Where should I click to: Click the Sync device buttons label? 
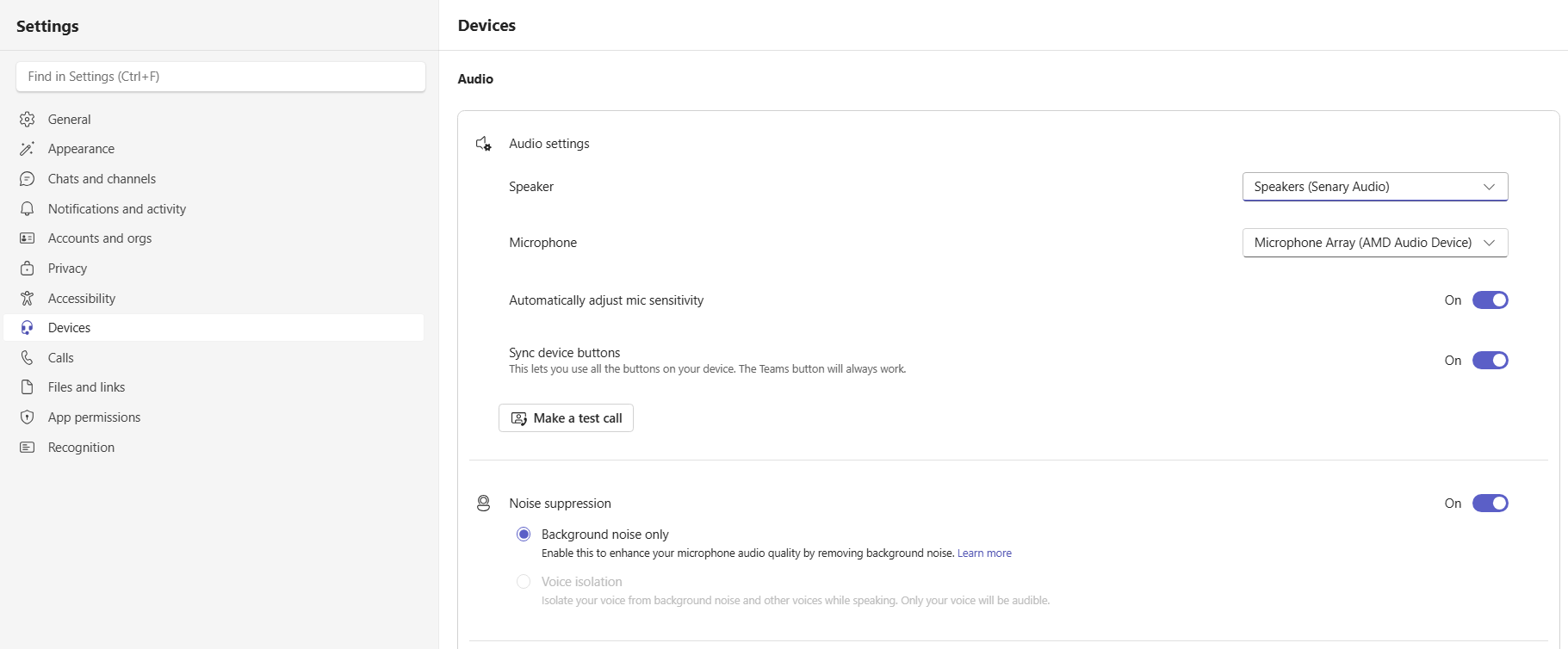click(564, 353)
